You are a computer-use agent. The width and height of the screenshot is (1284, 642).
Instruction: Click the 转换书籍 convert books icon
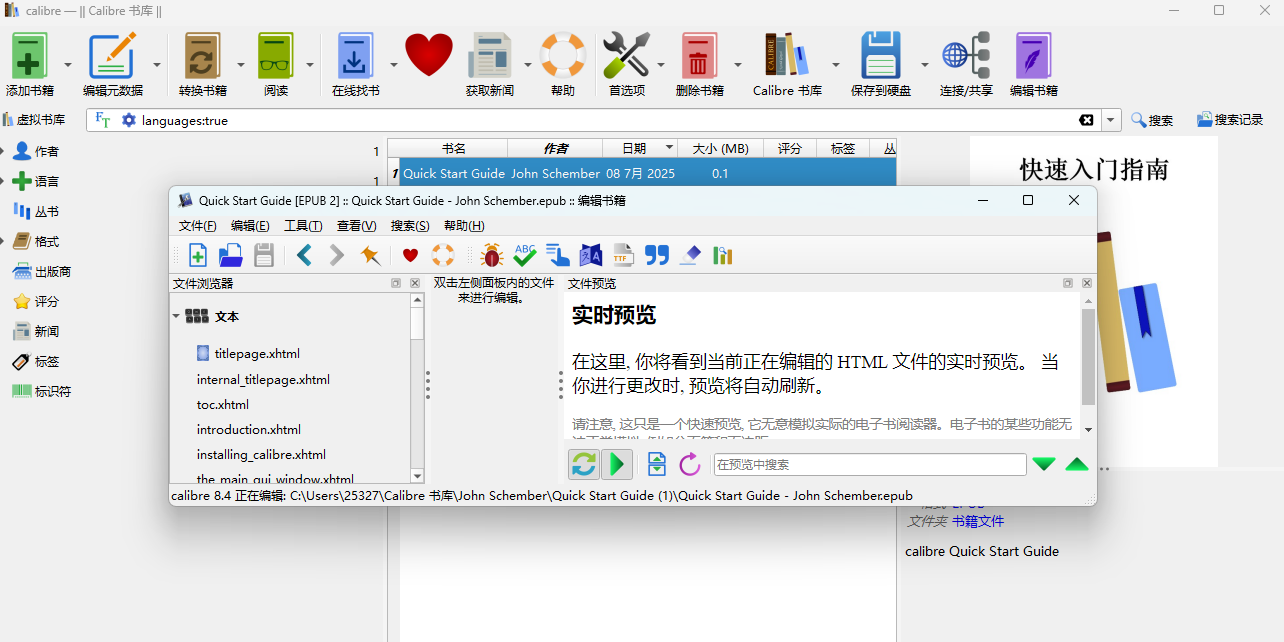point(202,55)
